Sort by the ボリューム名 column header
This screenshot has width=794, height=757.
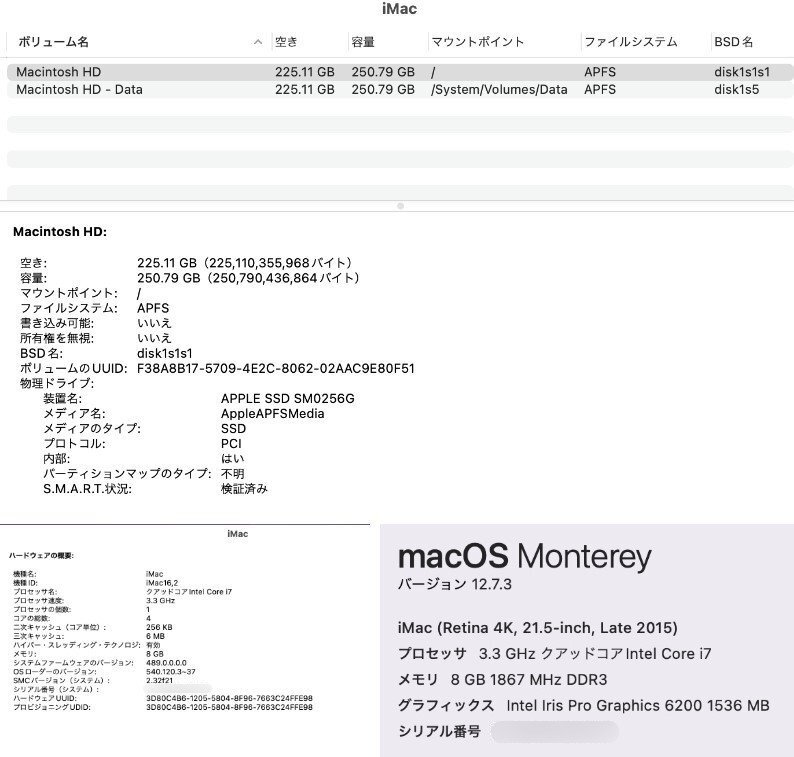coord(53,42)
